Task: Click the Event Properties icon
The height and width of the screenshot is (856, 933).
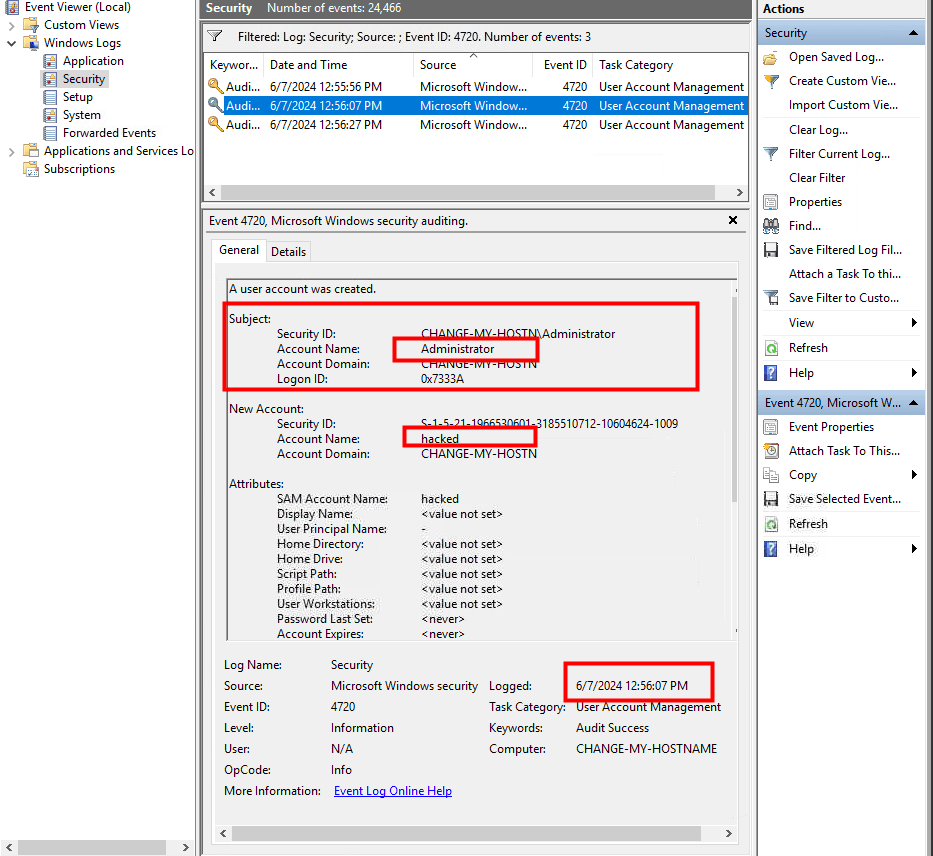Action: pos(770,427)
